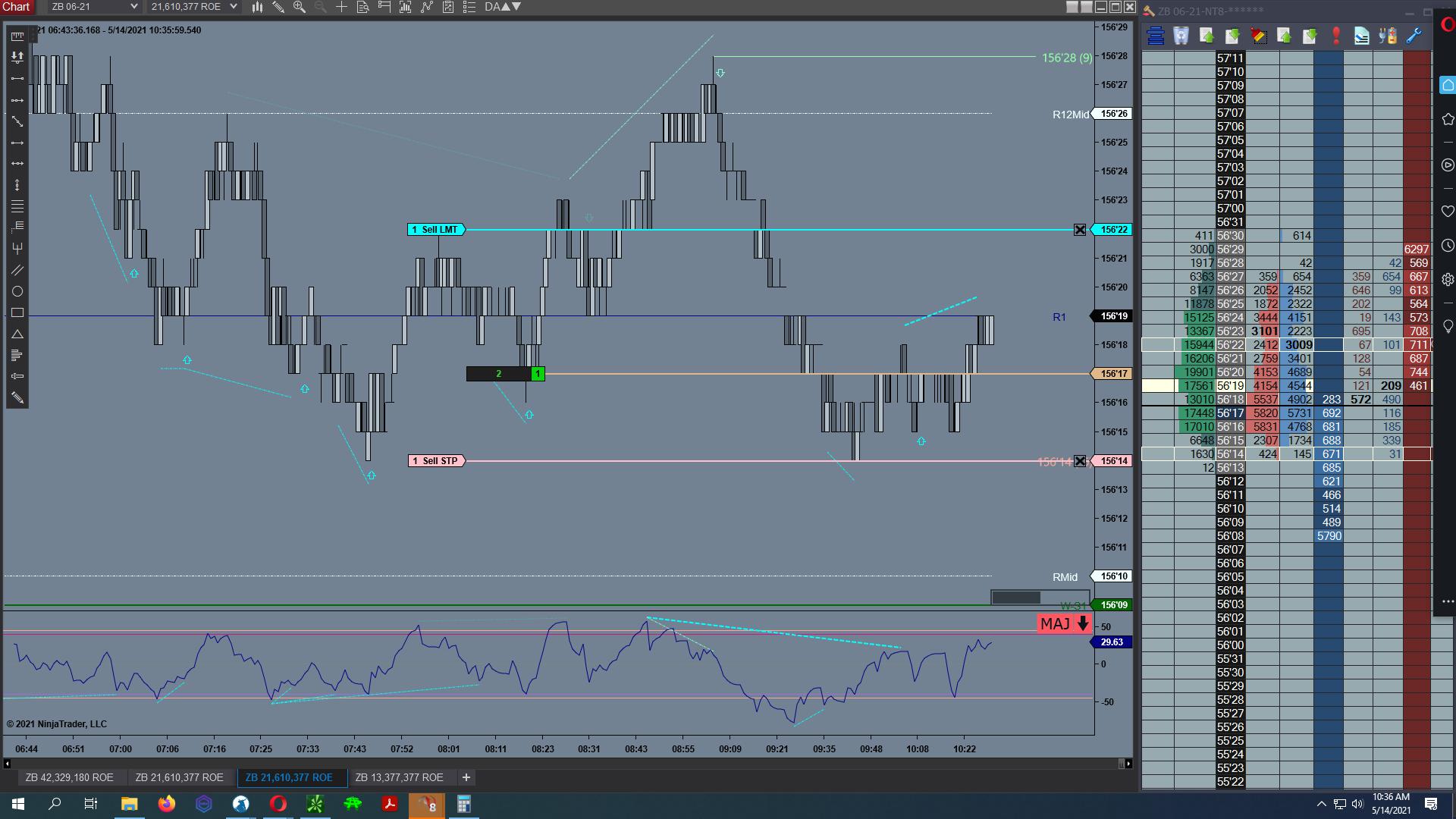This screenshot has width=1456, height=819.
Task: Click the 5790 value in the blue DOM column
Action: pyautogui.click(x=1329, y=536)
